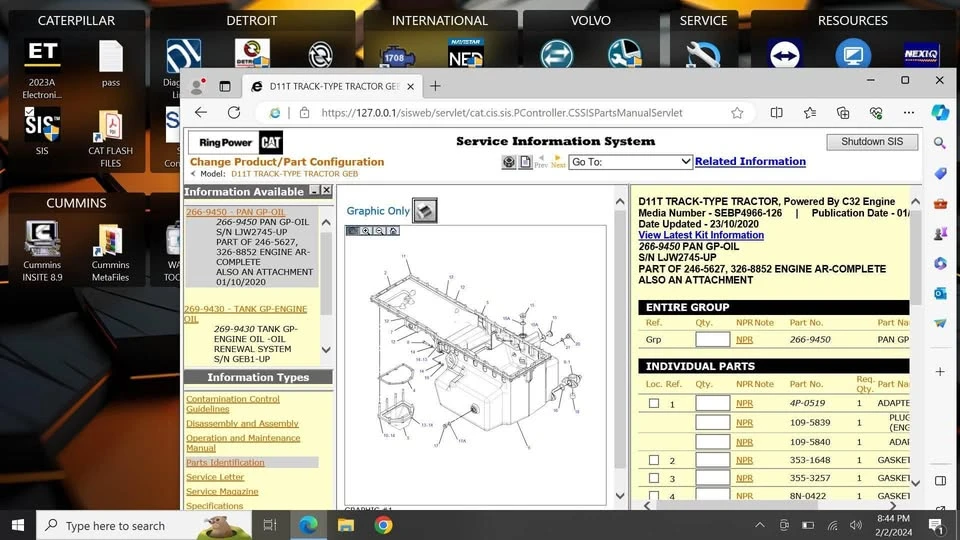
Task: Open the Edge split screen button
Action: click(776, 113)
